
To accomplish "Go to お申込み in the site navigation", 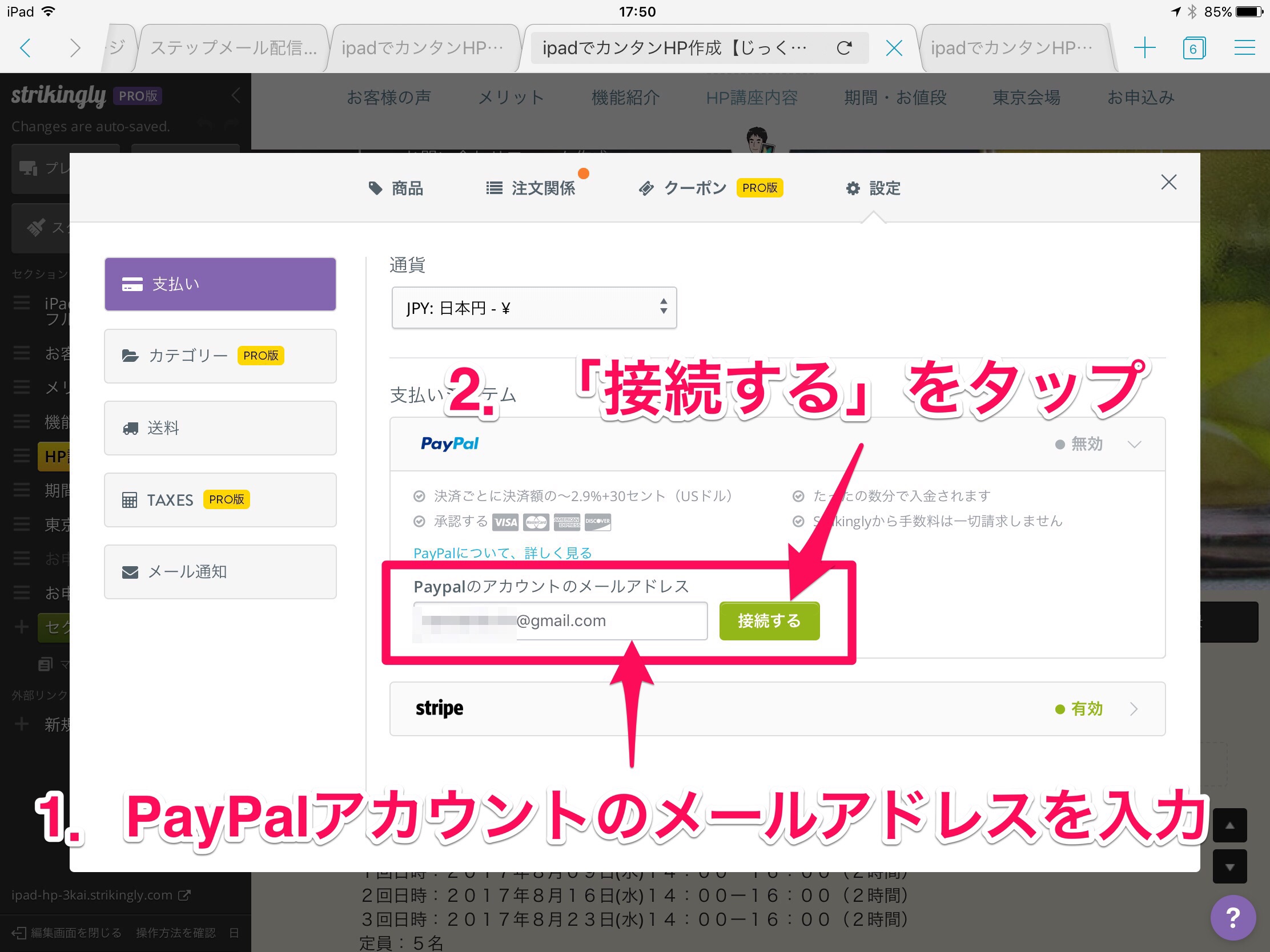I will pos(1141,98).
